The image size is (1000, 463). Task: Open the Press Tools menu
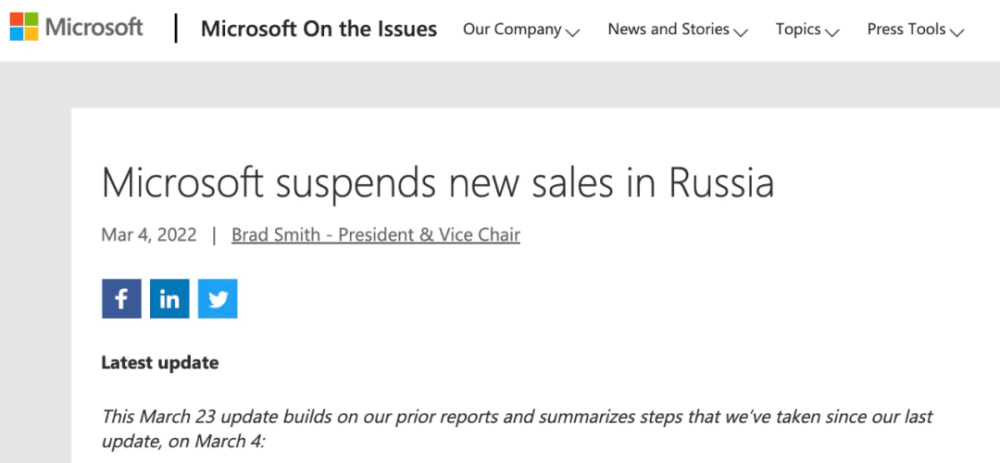point(906,29)
